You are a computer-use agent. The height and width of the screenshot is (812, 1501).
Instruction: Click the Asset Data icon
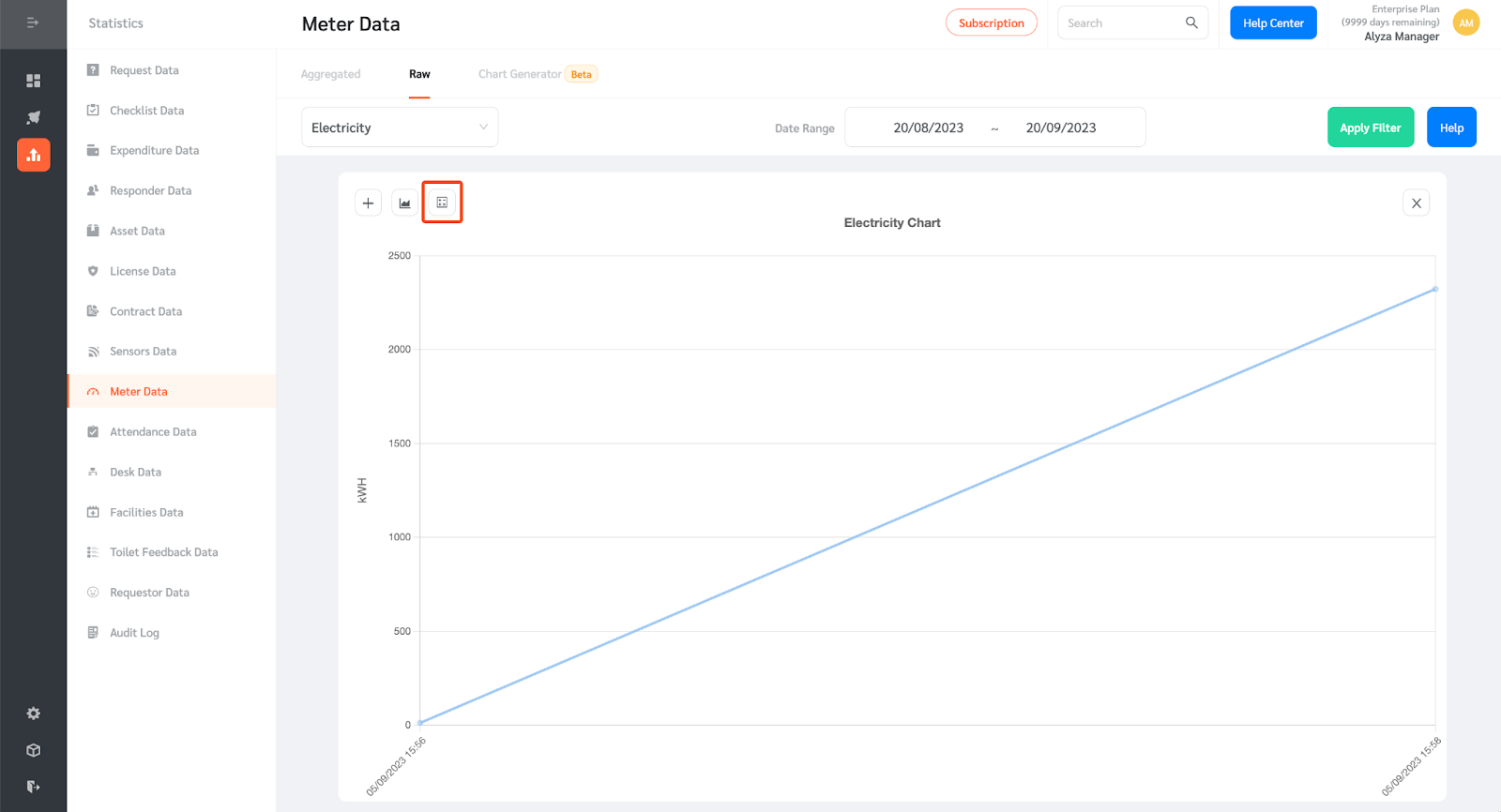(93, 231)
